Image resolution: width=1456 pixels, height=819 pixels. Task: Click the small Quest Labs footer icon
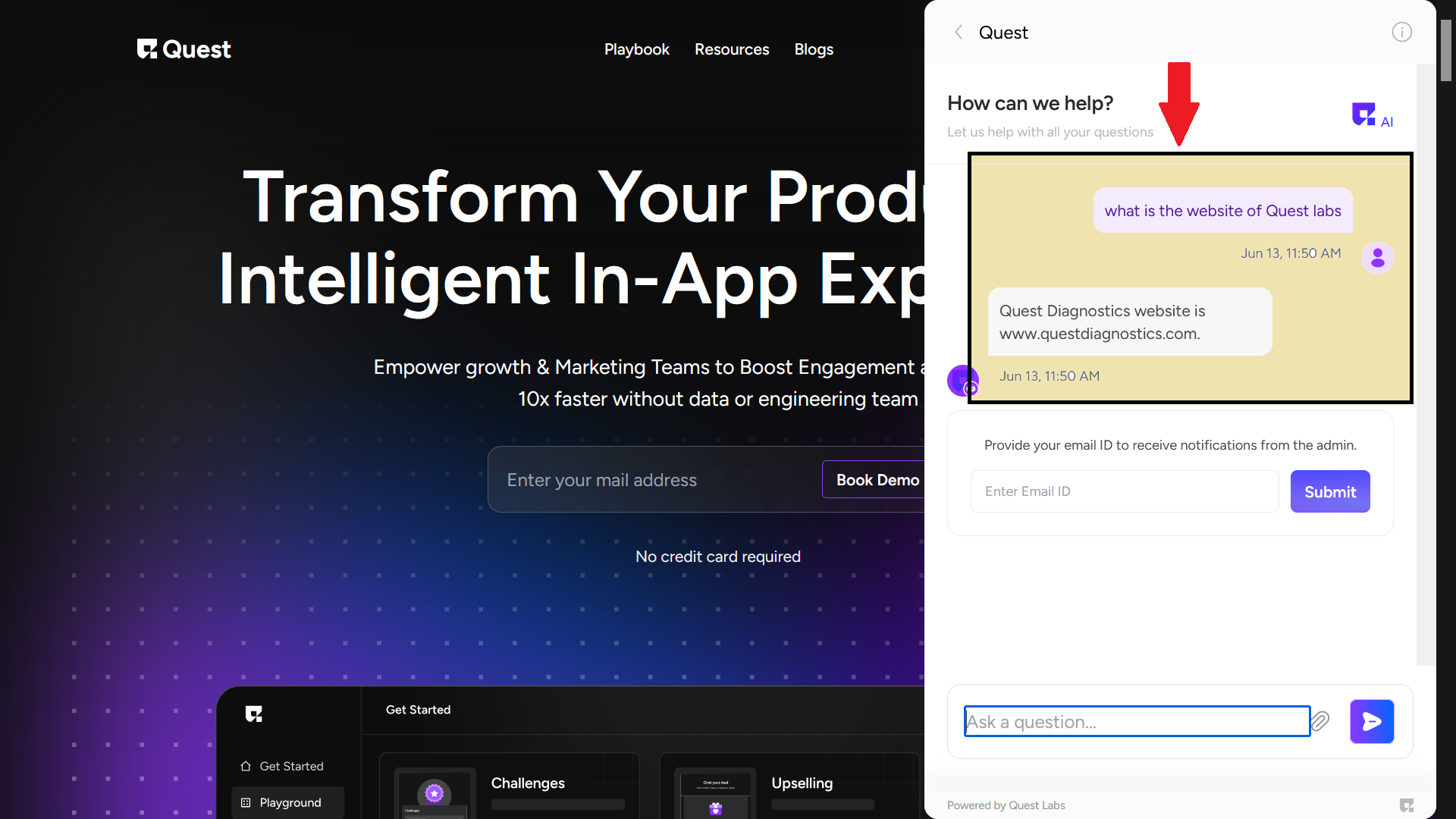pos(1406,805)
